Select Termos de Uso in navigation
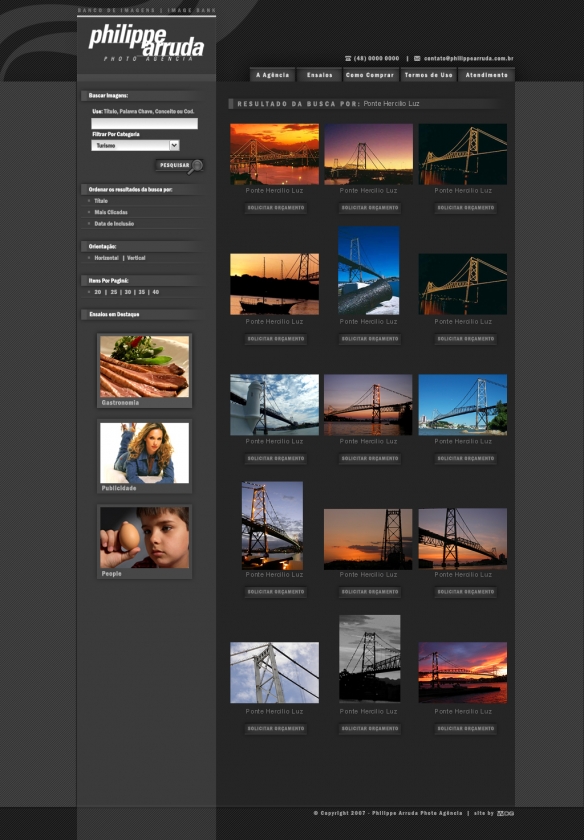The width and height of the screenshot is (584, 840). pyautogui.click(x=429, y=75)
